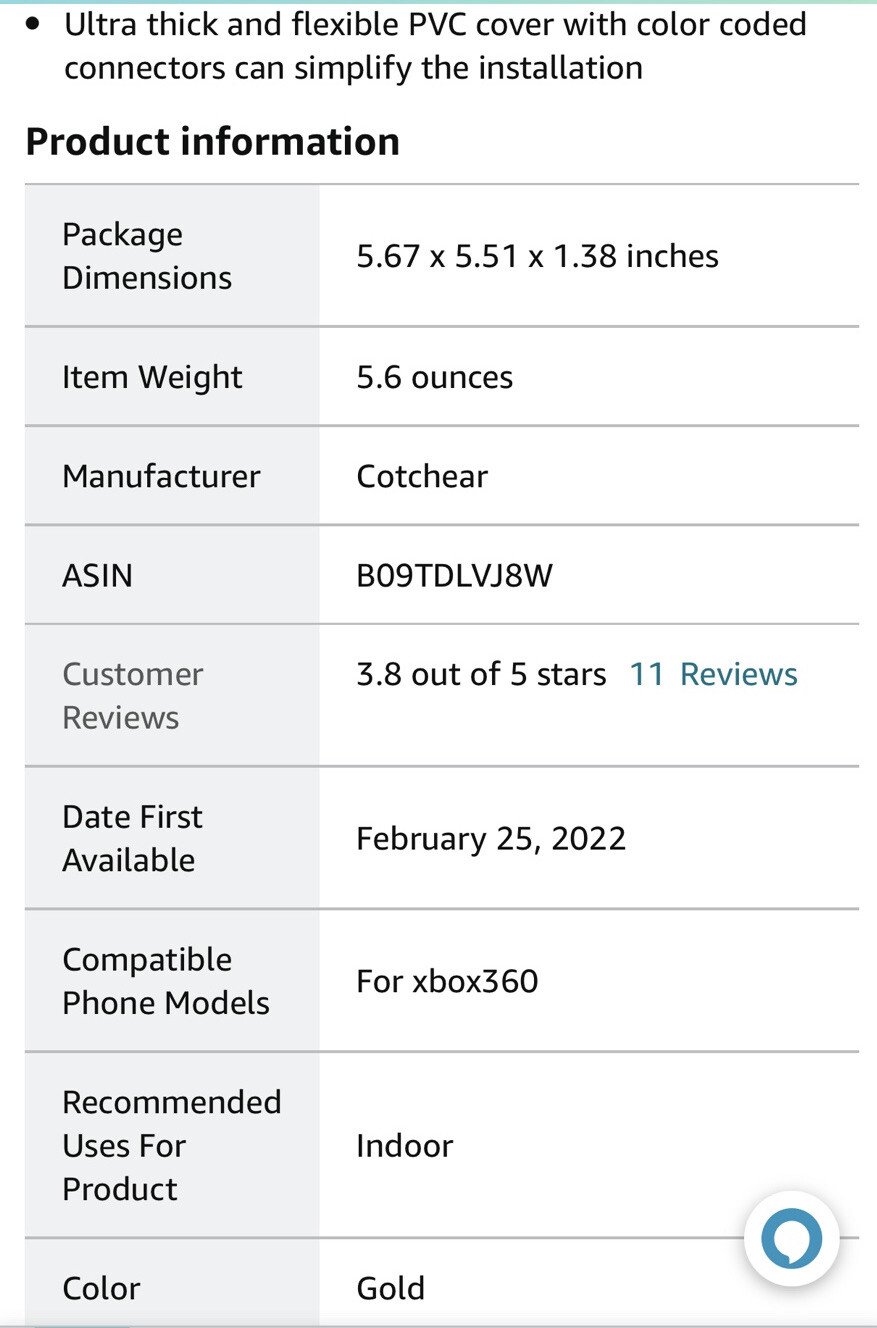Screen dimensions: 877x1328
Task: Click the Ultra thick PVC cover bullet text
Action: 436,46
